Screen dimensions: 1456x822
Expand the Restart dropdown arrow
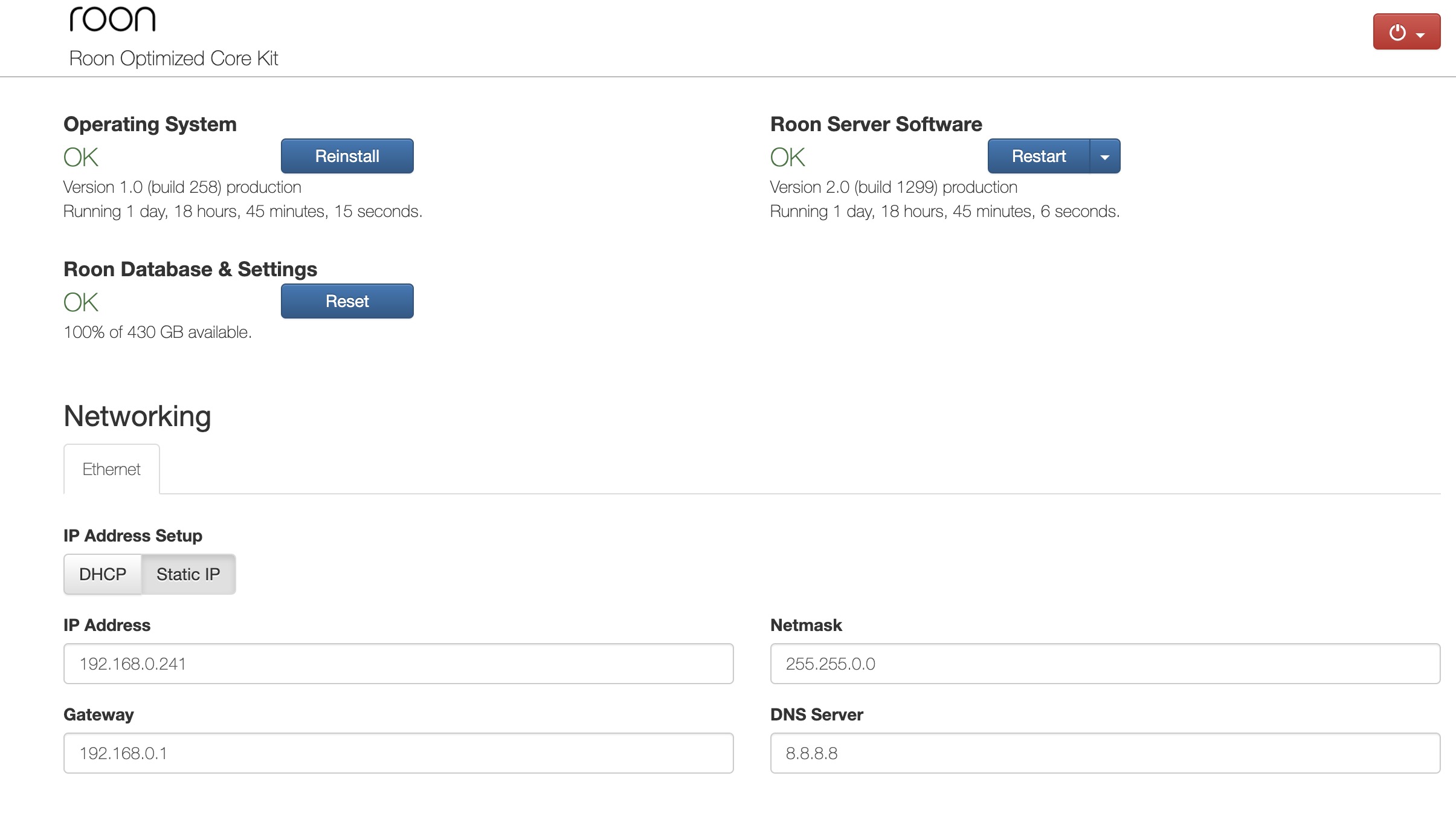pyautogui.click(x=1105, y=156)
